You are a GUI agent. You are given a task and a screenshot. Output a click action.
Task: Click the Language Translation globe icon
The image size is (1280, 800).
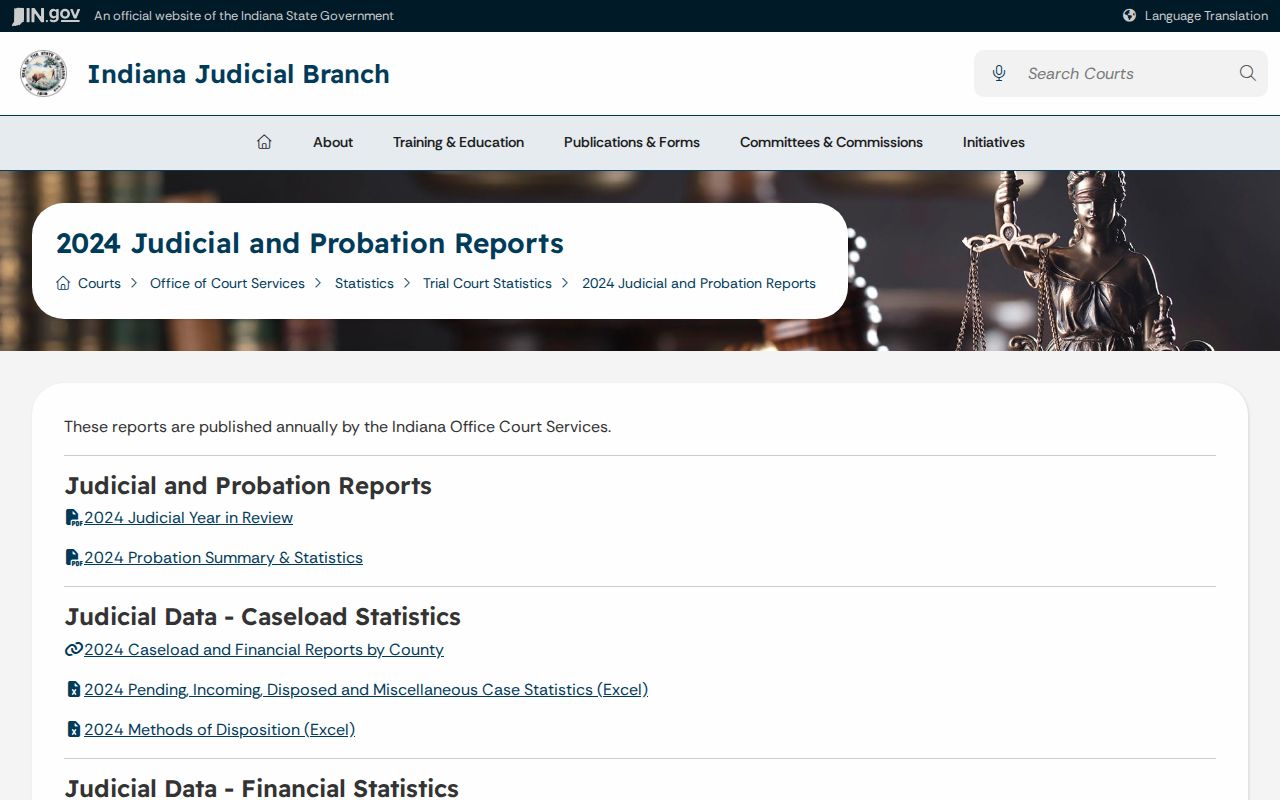[1129, 15]
